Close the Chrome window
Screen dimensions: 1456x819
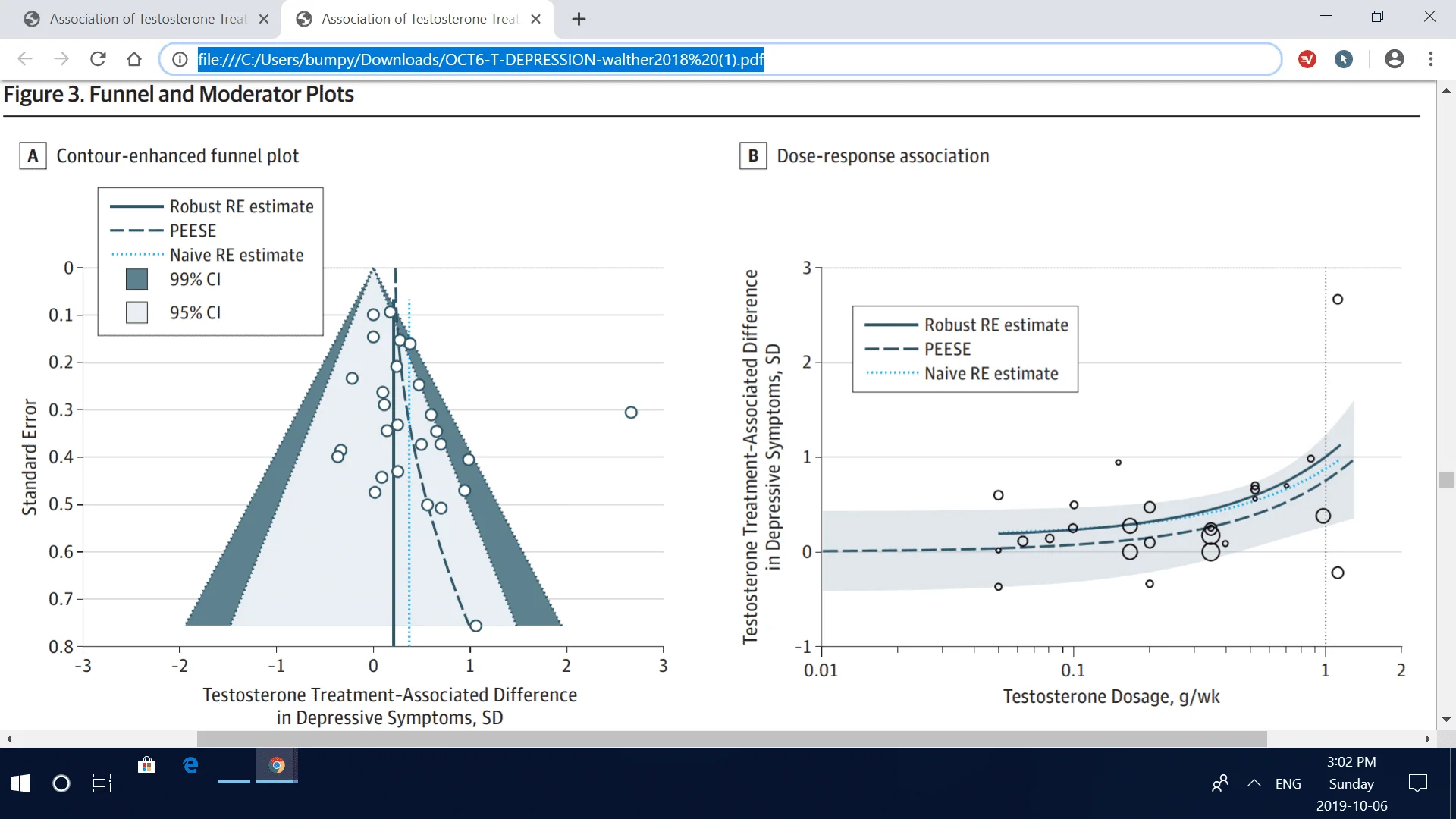tap(1429, 17)
